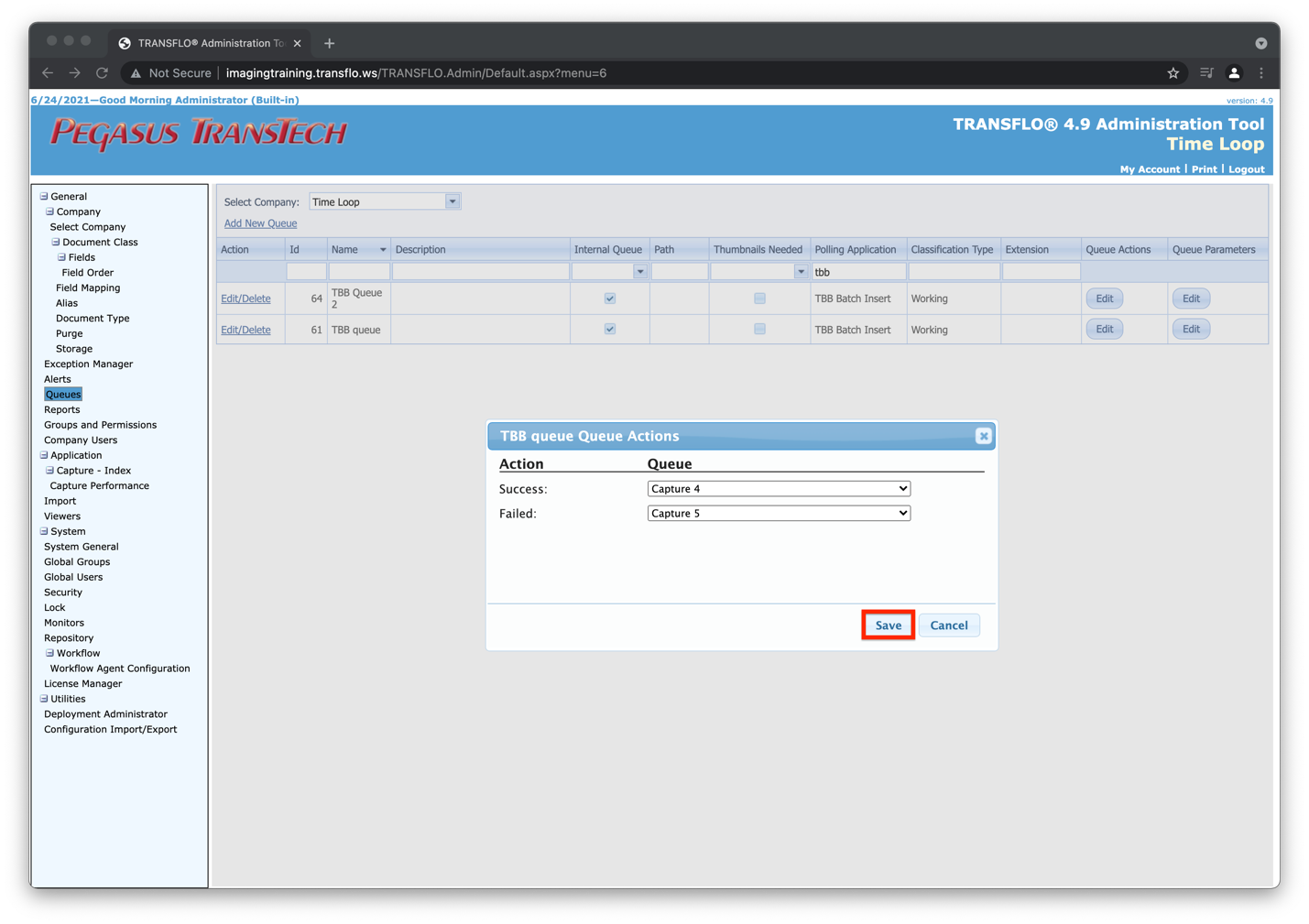This screenshot has height=924, width=1309.
Task: Toggle Thumbnails Needed for TBB queue row
Action: pos(759,329)
